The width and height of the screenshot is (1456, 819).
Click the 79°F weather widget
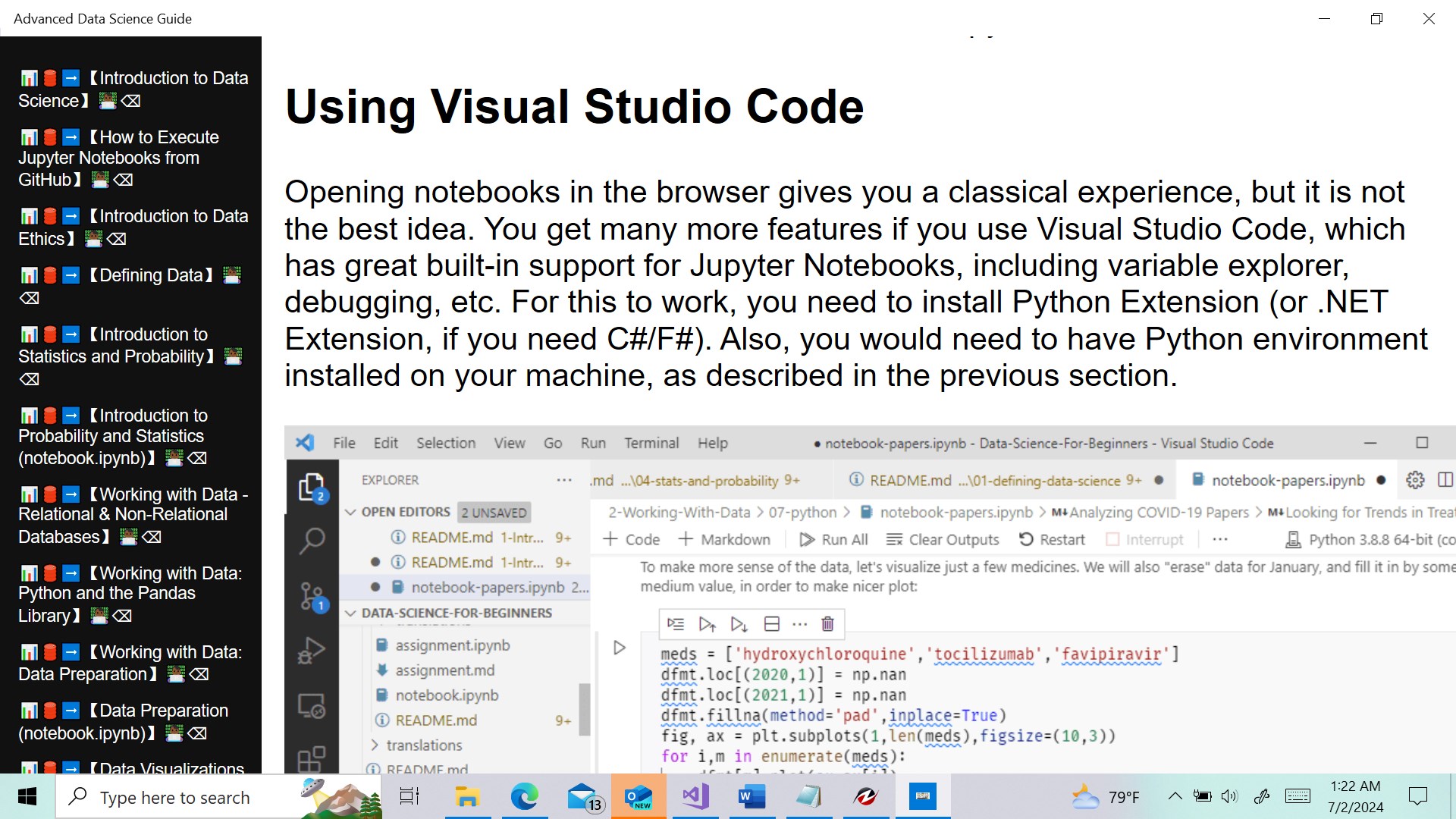[x=1106, y=796]
